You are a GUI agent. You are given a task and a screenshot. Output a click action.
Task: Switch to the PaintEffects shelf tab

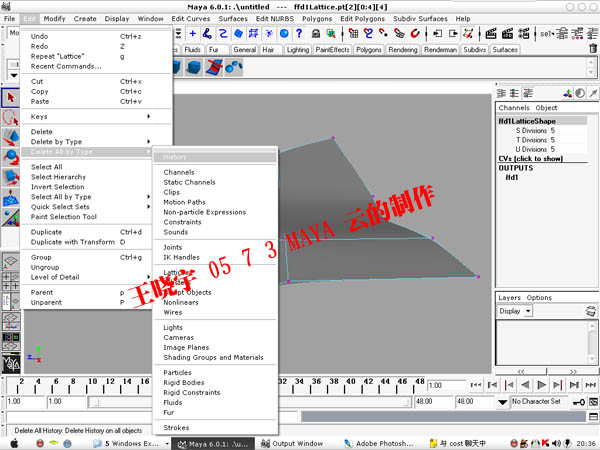[333, 50]
